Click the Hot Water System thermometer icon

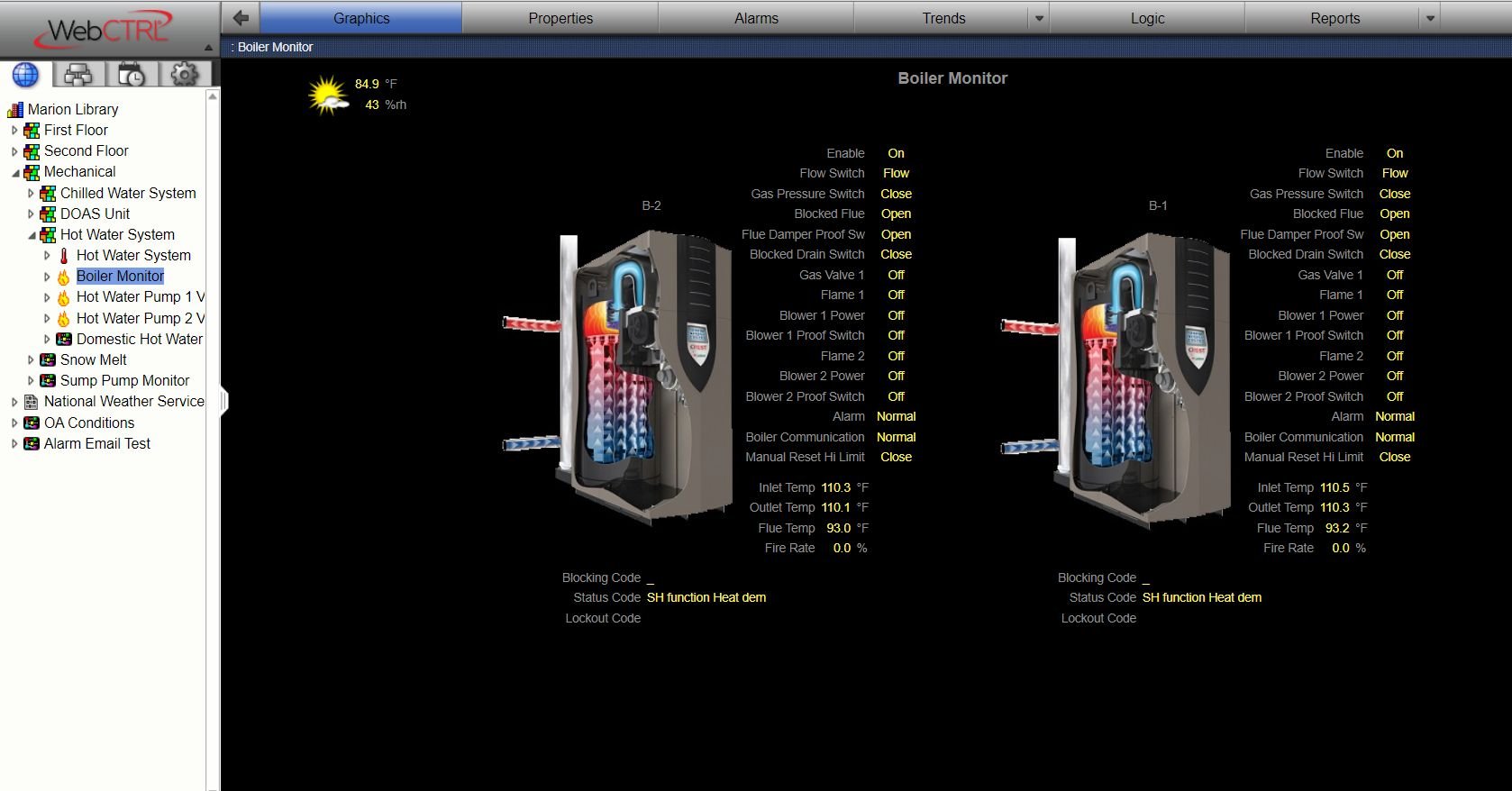point(64,256)
